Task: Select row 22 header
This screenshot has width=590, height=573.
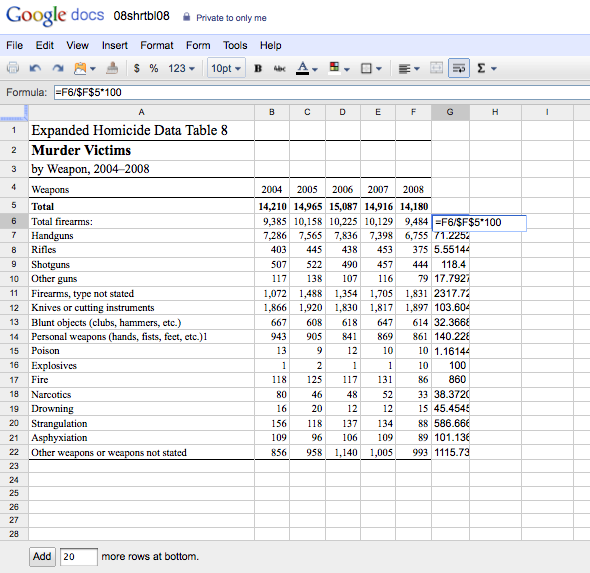Action: tap(14, 452)
